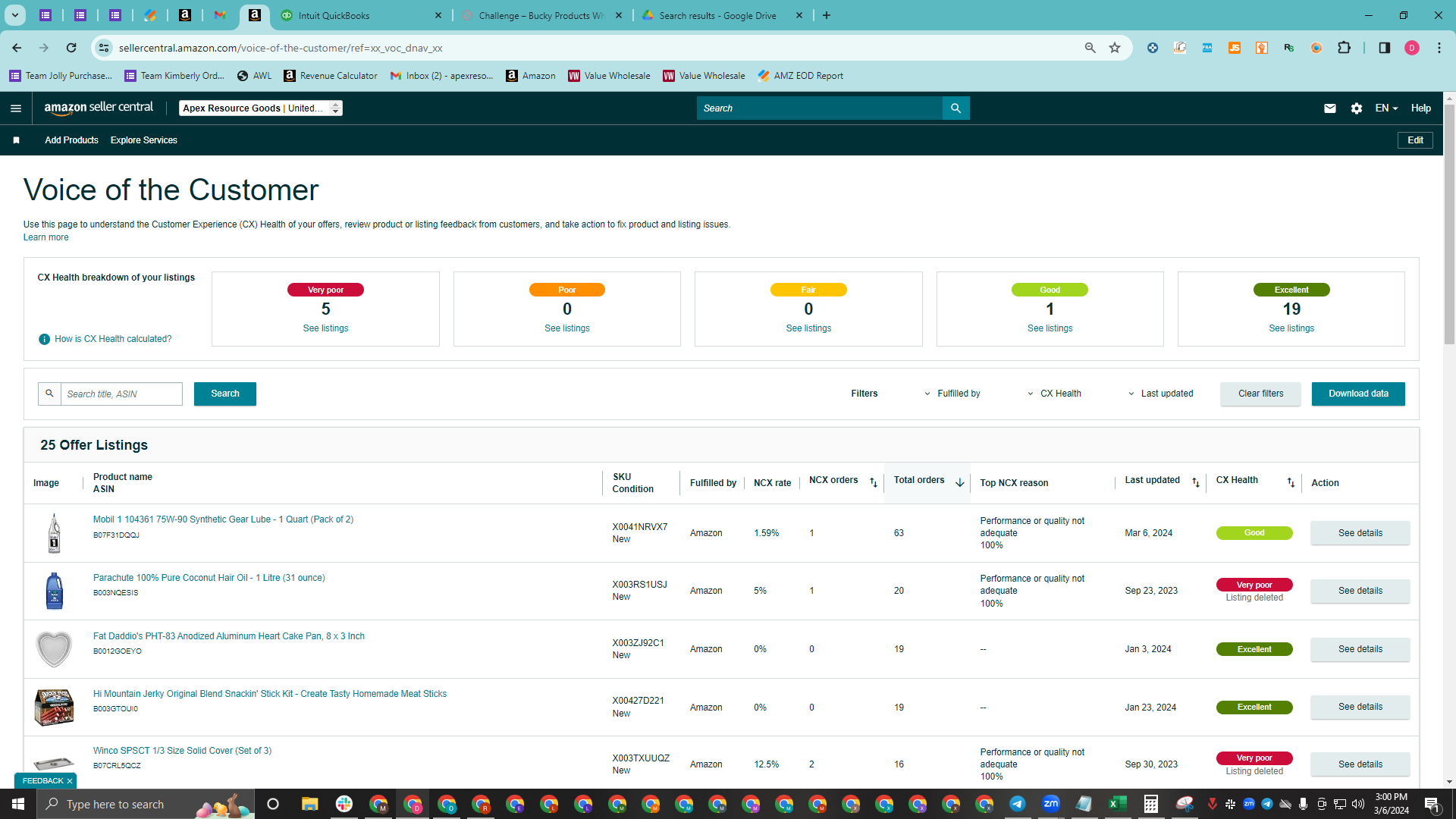The width and height of the screenshot is (1456, 819).
Task: Open the Explore Services menu item
Action: pyautogui.click(x=144, y=140)
